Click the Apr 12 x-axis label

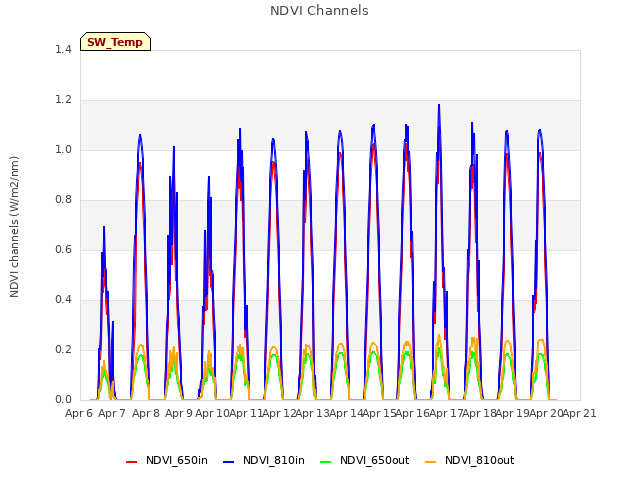[x=279, y=413]
